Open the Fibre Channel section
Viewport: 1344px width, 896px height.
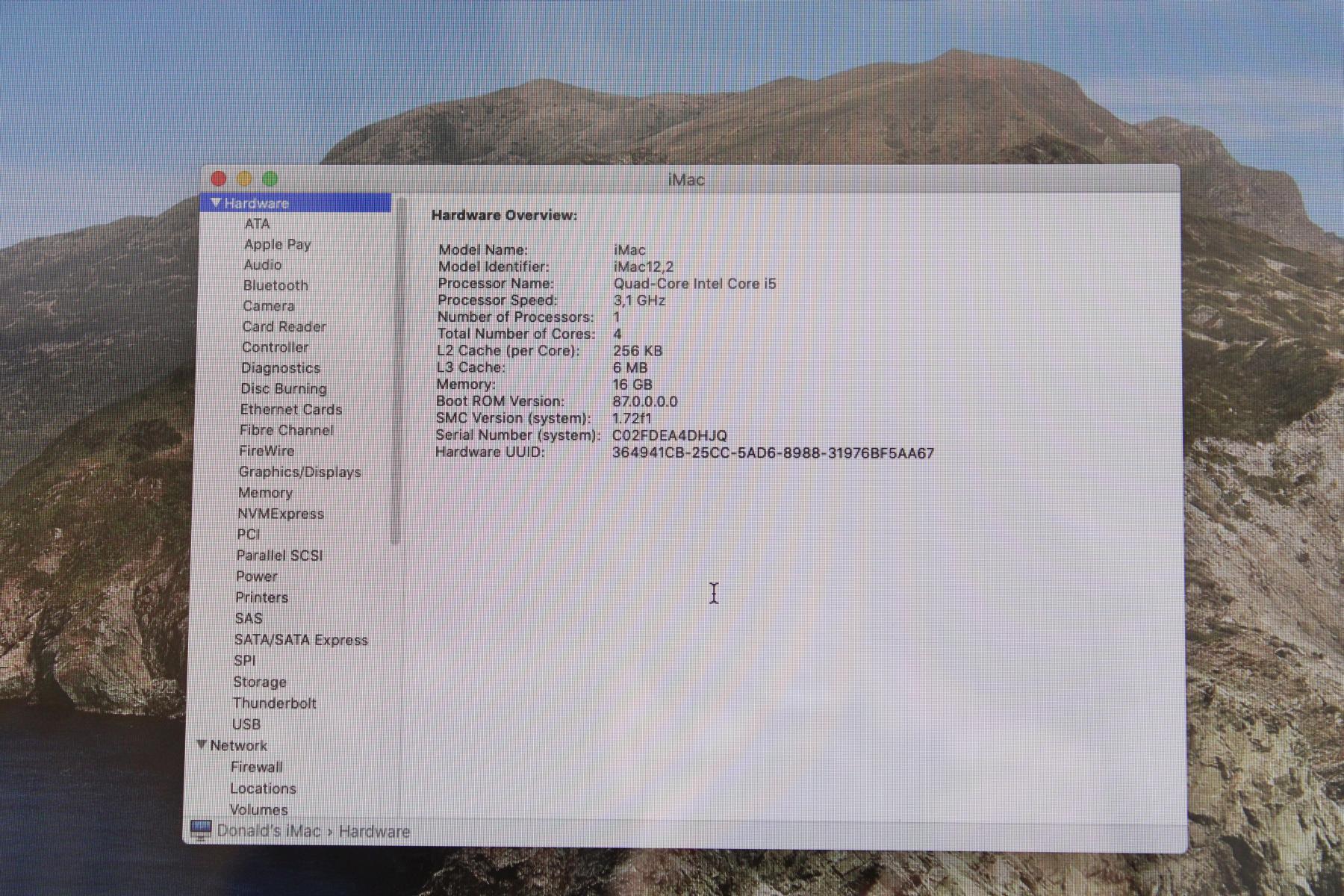coord(287,430)
